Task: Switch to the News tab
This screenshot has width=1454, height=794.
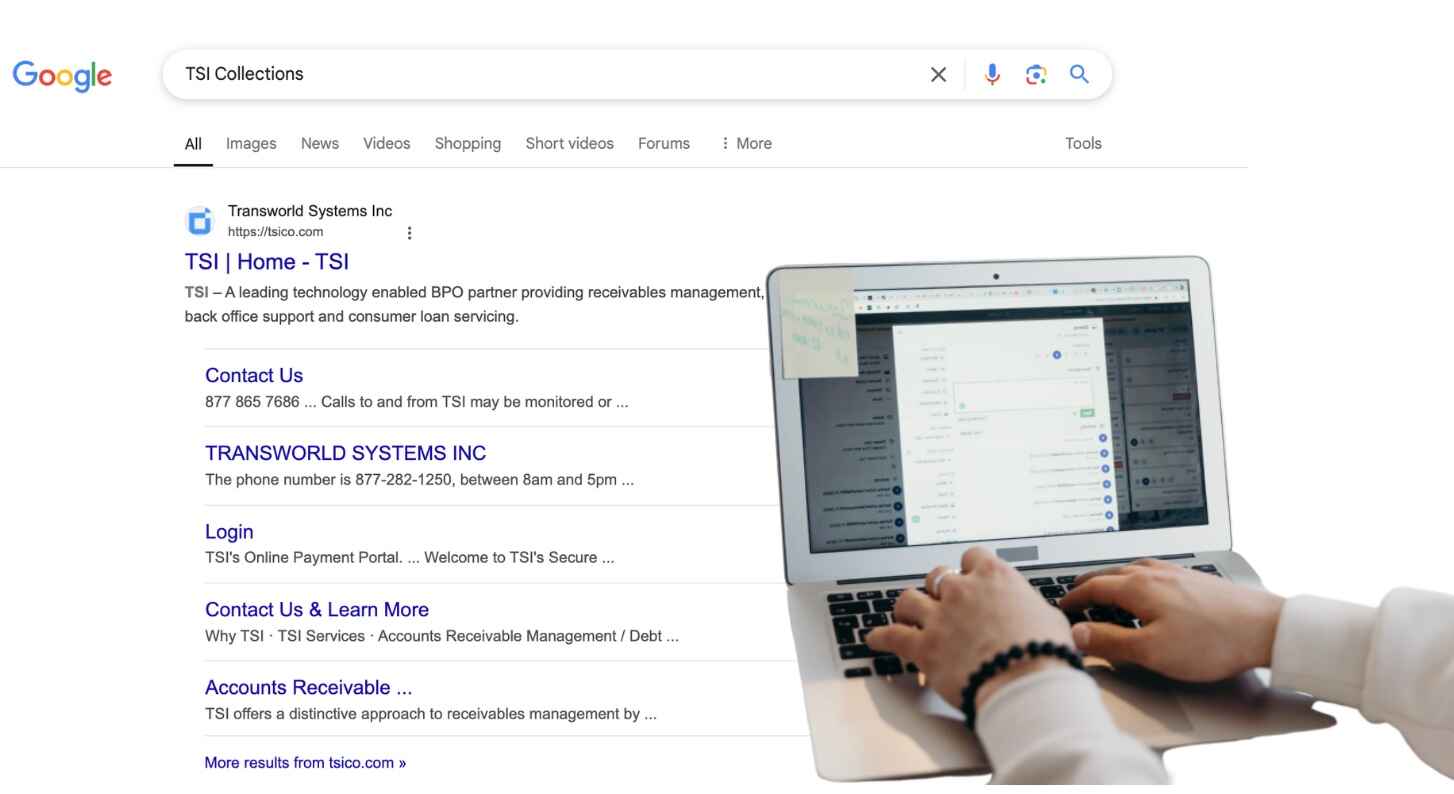Action: point(320,144)
